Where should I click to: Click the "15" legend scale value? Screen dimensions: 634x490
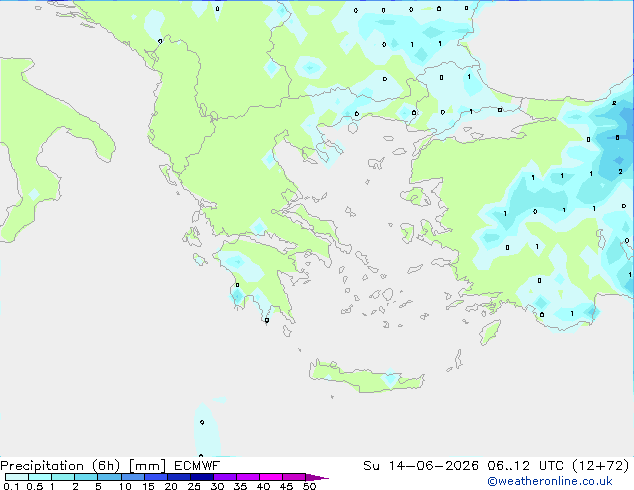148,486
